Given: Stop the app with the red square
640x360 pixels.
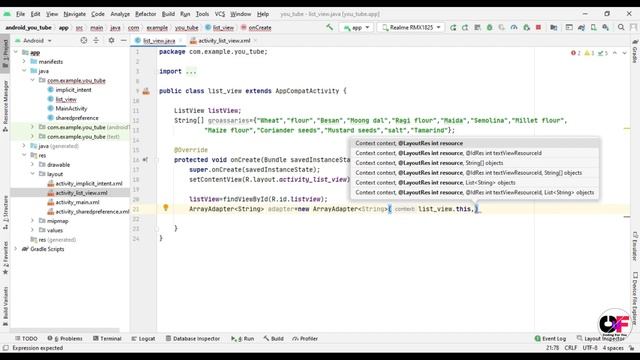Looking at the screenshot, I should 538,27.
